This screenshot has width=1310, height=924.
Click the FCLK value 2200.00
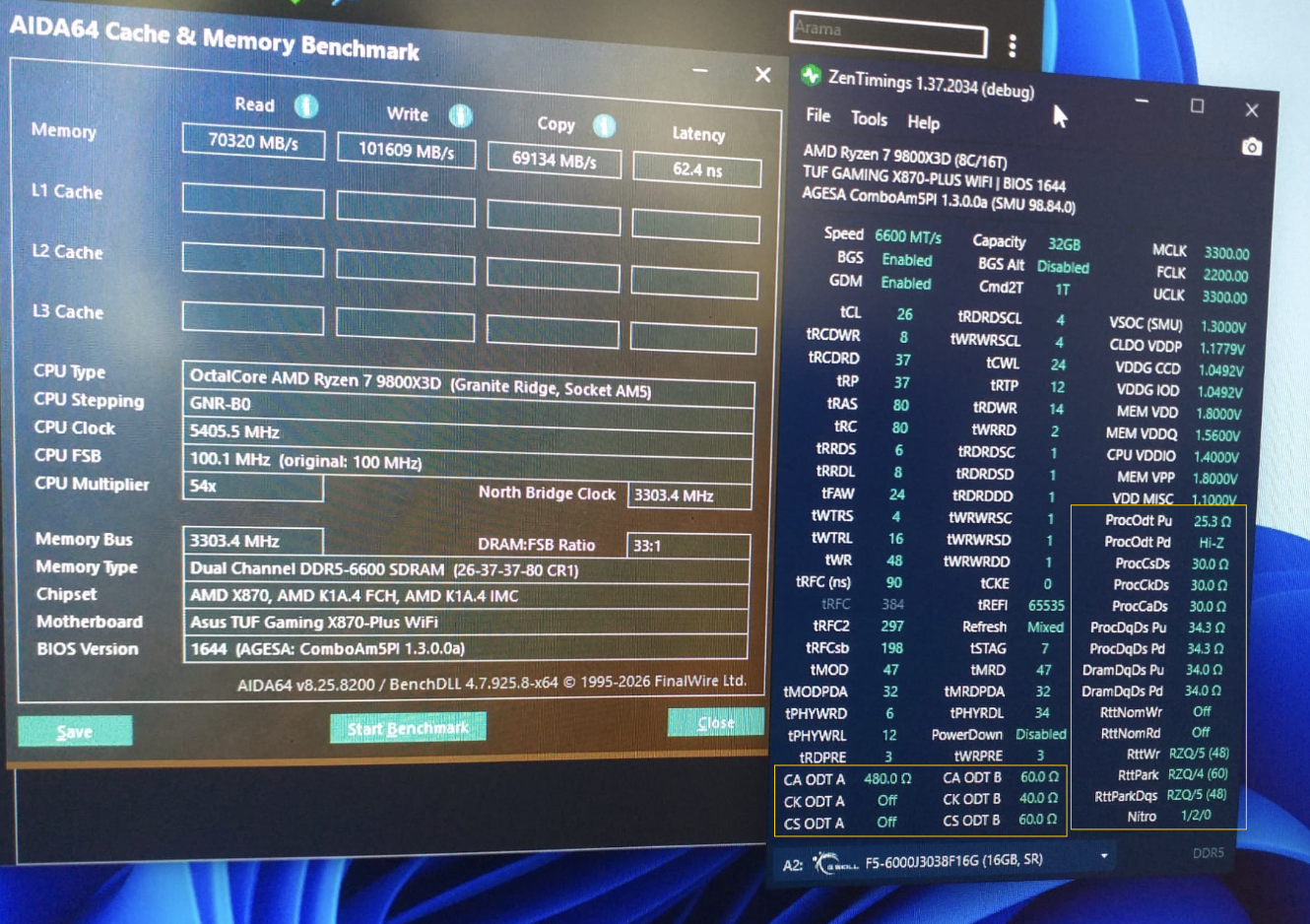coord(1225,276)
